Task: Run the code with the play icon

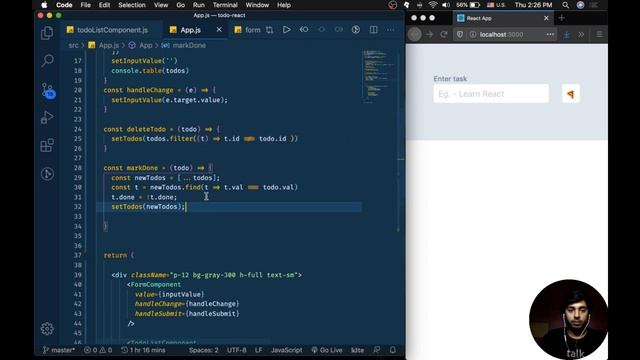Action: click(287, 30)
